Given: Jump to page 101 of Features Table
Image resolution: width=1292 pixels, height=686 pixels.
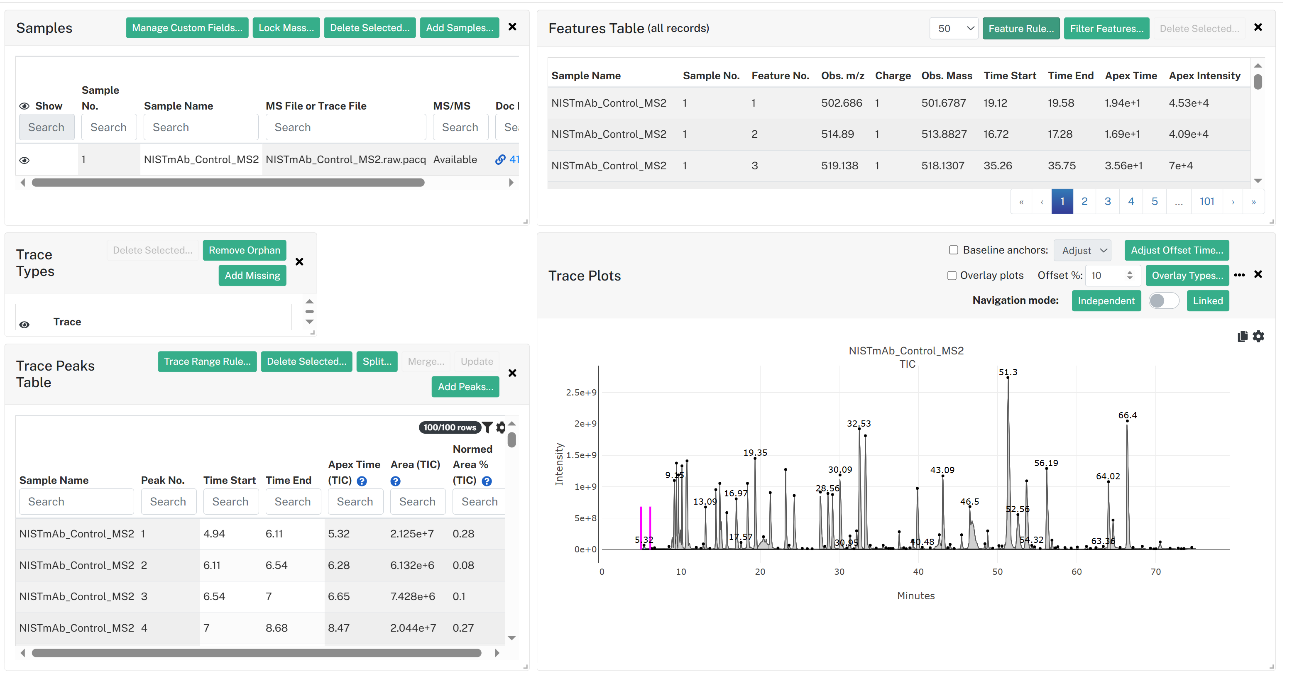Looking at the screenshot, I should click(1207, 201).
